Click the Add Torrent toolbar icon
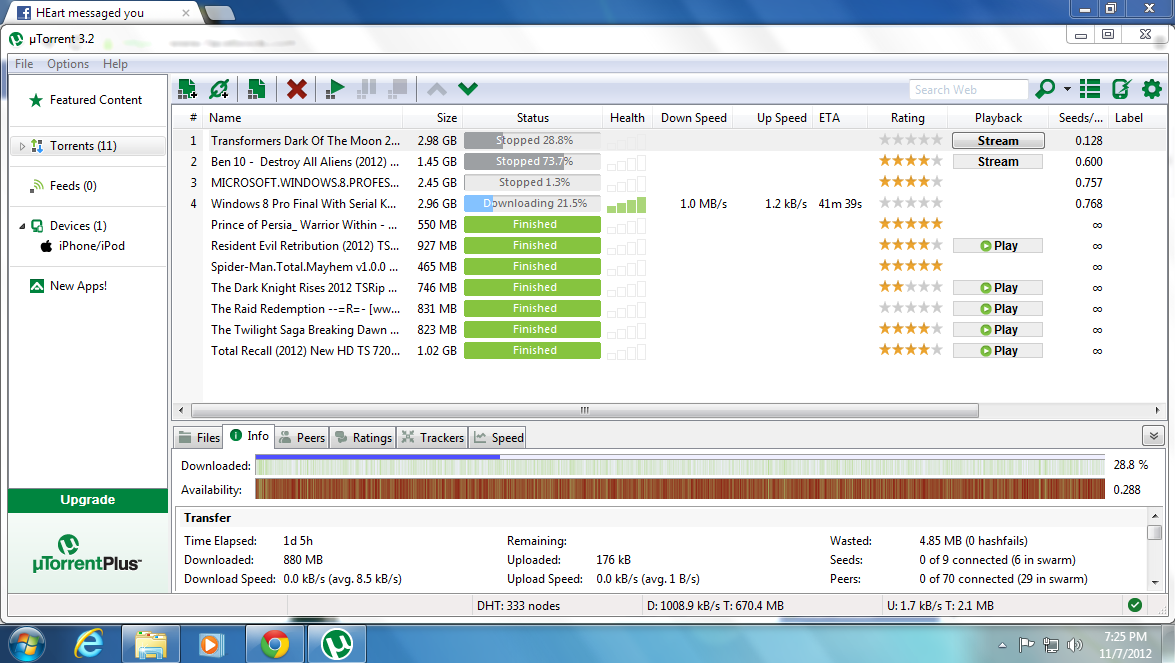Image resolution: width=1175 pixels, height=663 pixels. click(x=187, y=89)
